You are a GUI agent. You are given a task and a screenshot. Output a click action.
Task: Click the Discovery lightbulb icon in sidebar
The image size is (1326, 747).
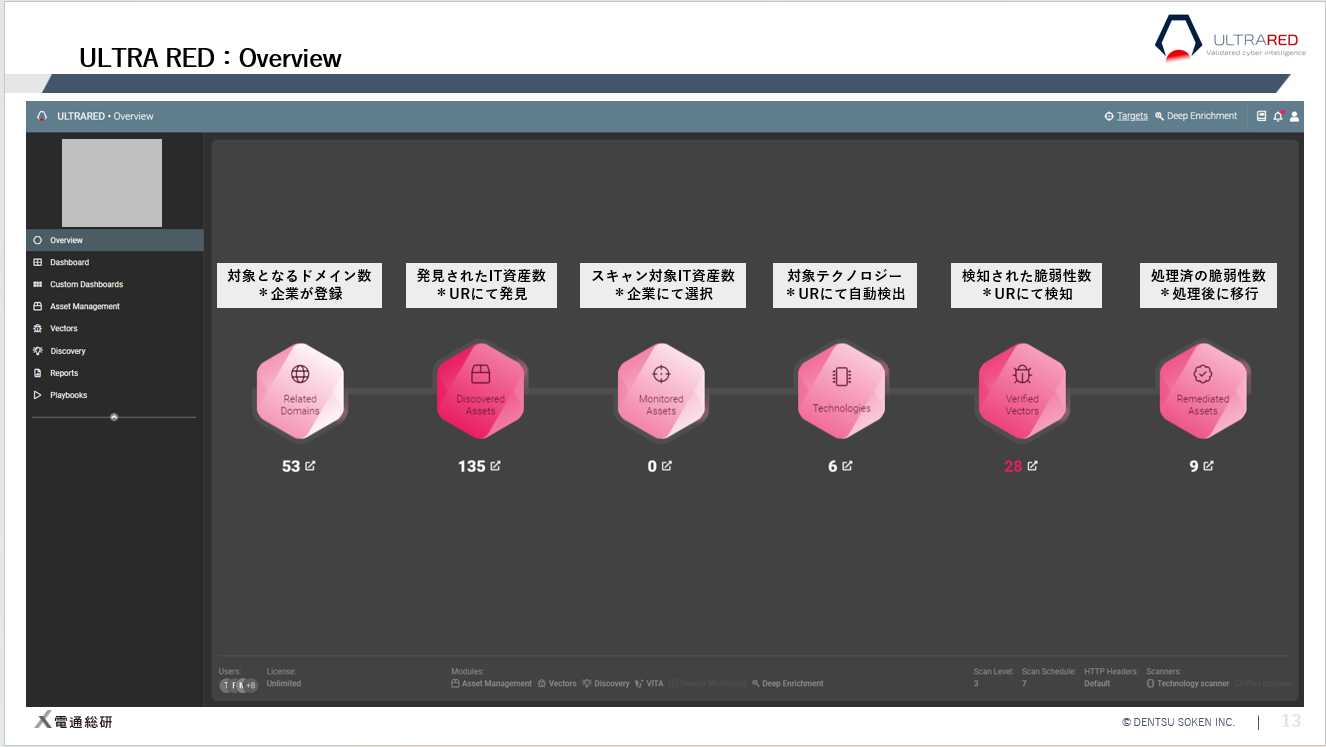coord(38,351)
